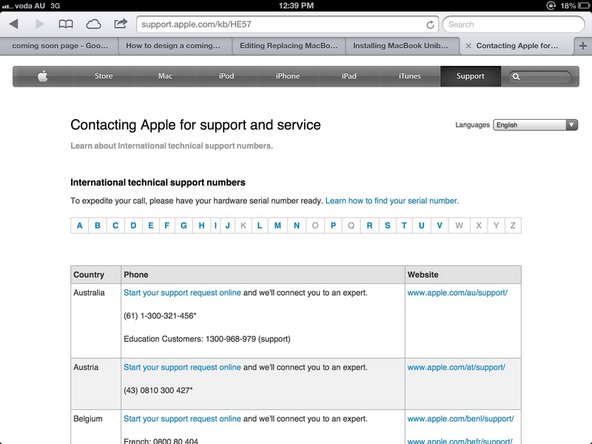Open iCloud tabs cloud icon
Image resolution: width=592 pixels, height=444 pixels.
tap(93, 25)
